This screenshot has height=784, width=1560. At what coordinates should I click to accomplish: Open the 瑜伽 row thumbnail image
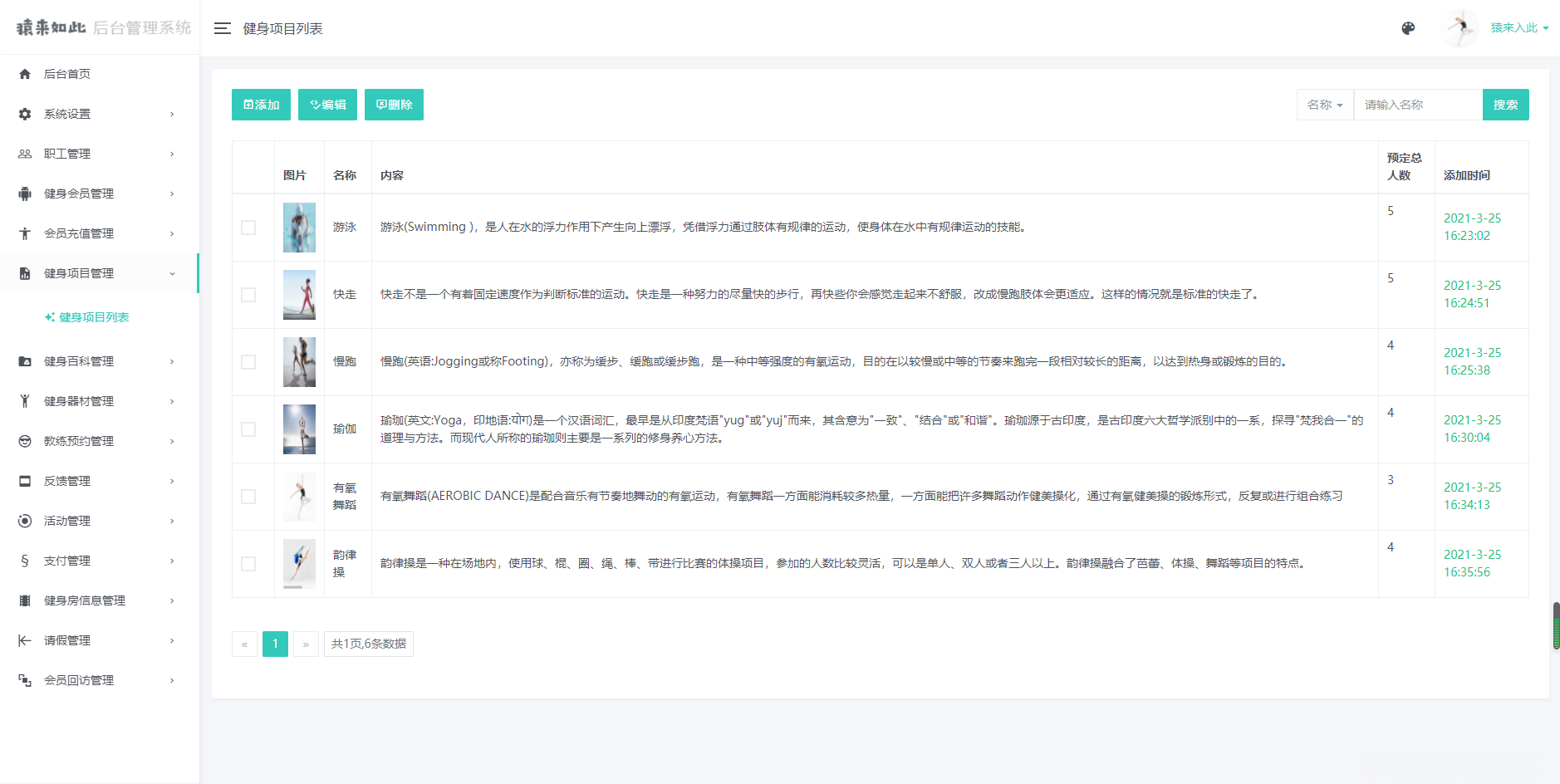[299, 429]
